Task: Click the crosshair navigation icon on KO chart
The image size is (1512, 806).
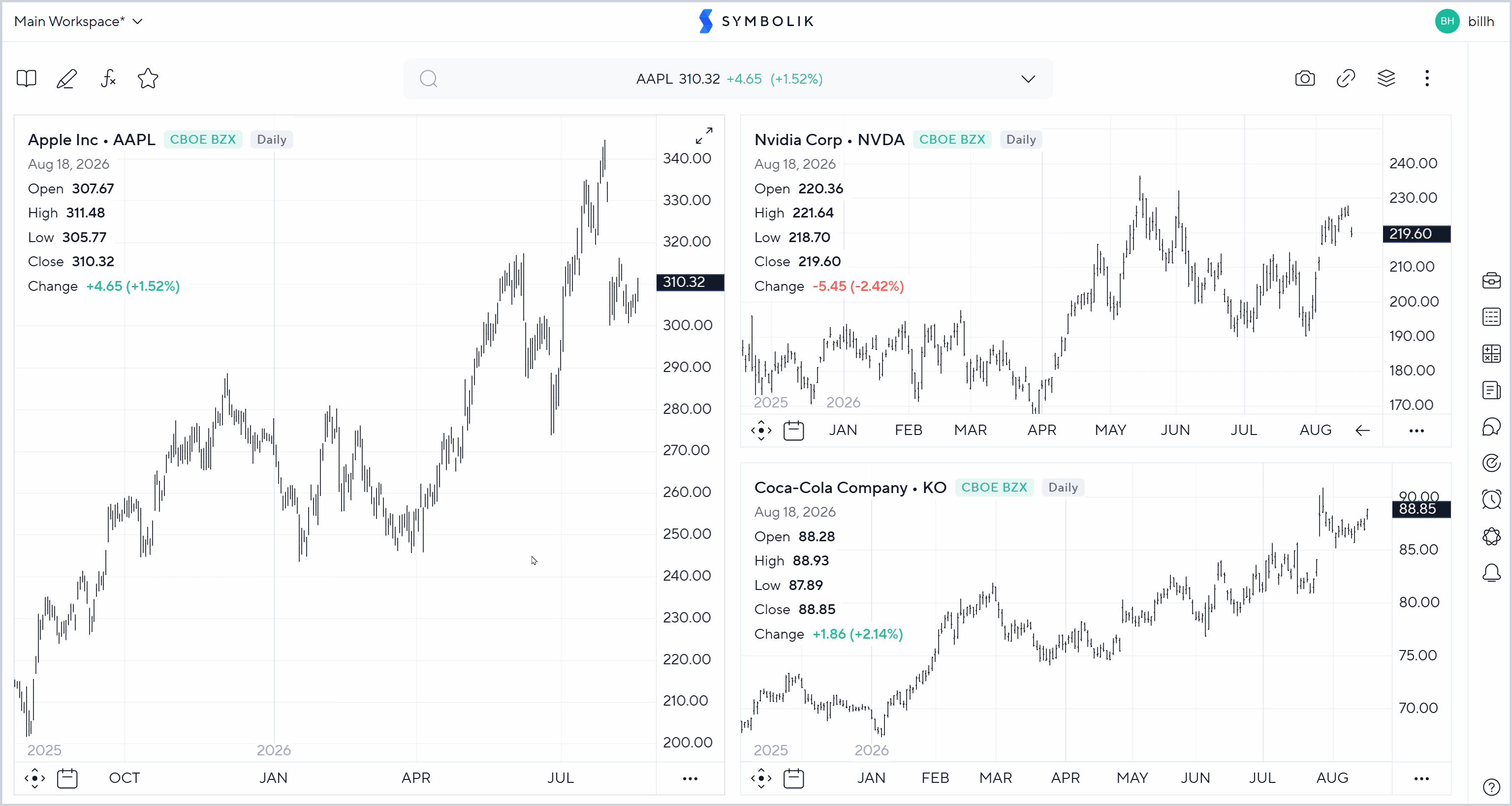Action: click(x=761, y=778)
